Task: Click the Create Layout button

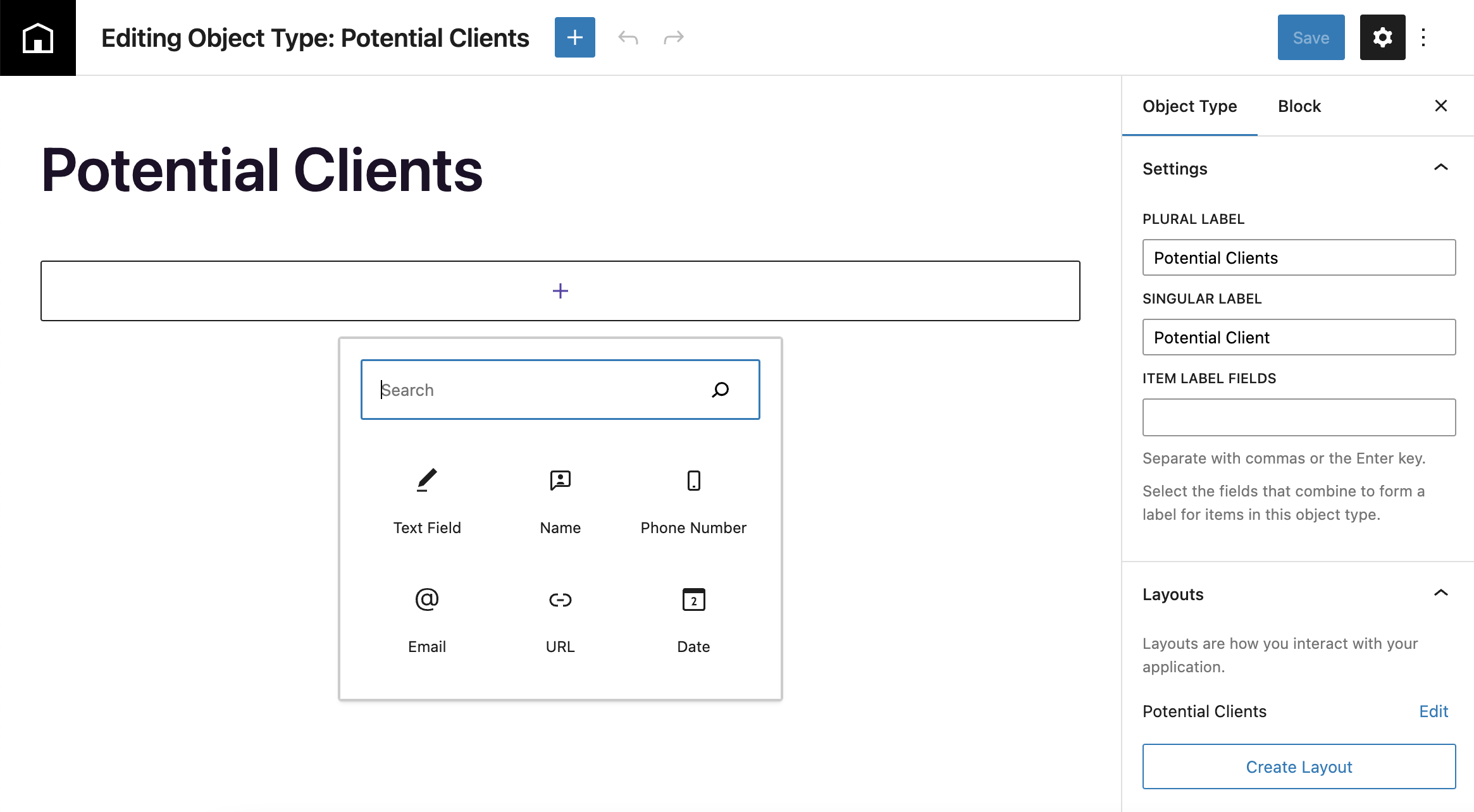Action: click(1299, 766)
